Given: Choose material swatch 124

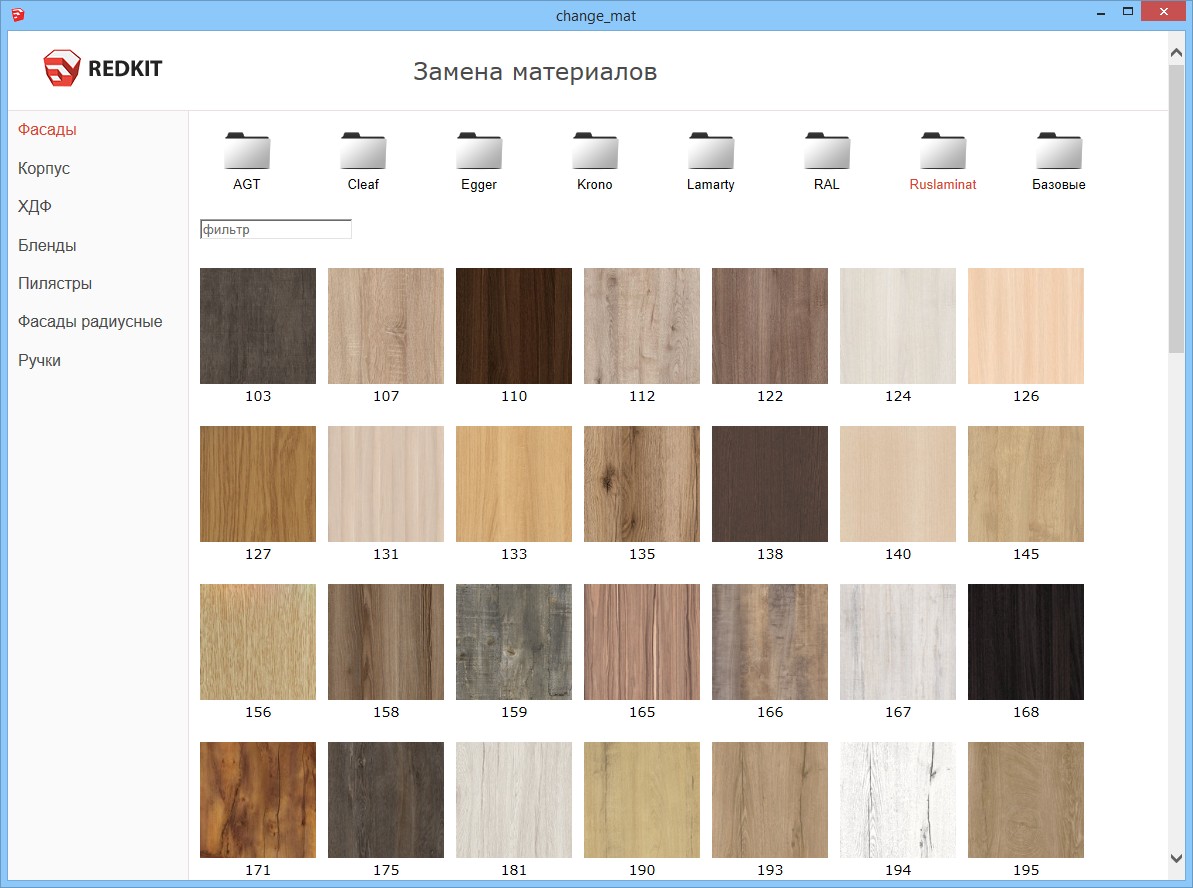Looking at the screenshot, I should click(x=898, y=326).
